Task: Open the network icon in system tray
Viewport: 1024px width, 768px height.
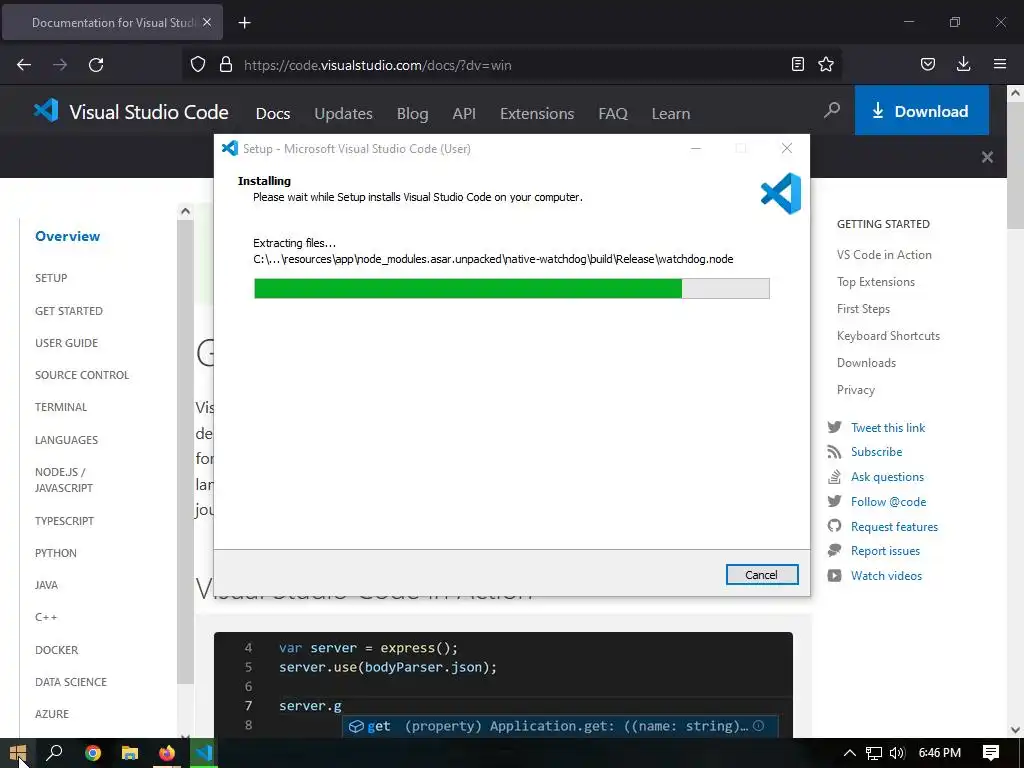Action: pyautogui.click(x=874, y=753)
